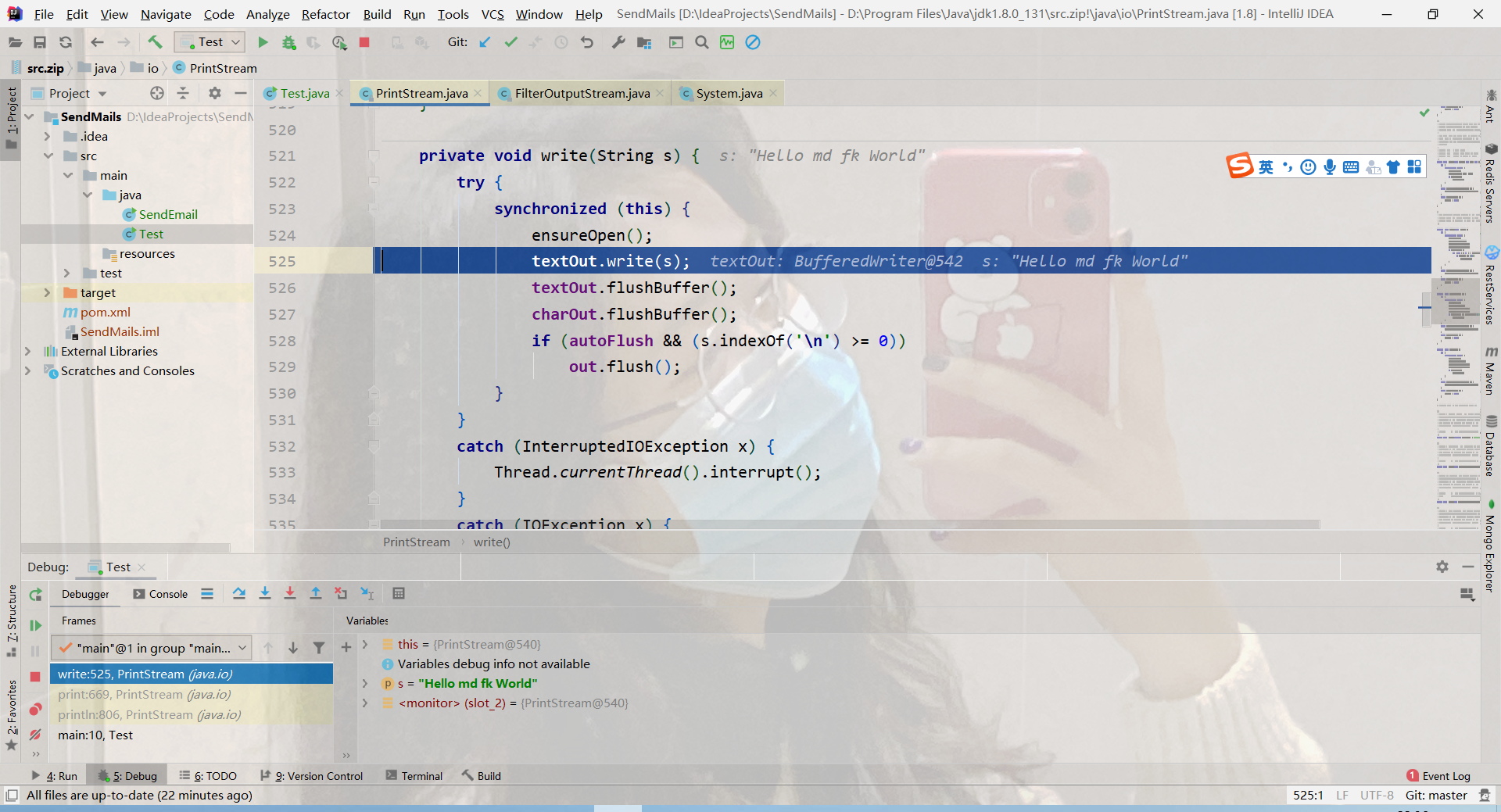The height and width of the screenshot is (812, 1501).
Task: Click the Step Over debug icon
Action: tap(239, 594)
